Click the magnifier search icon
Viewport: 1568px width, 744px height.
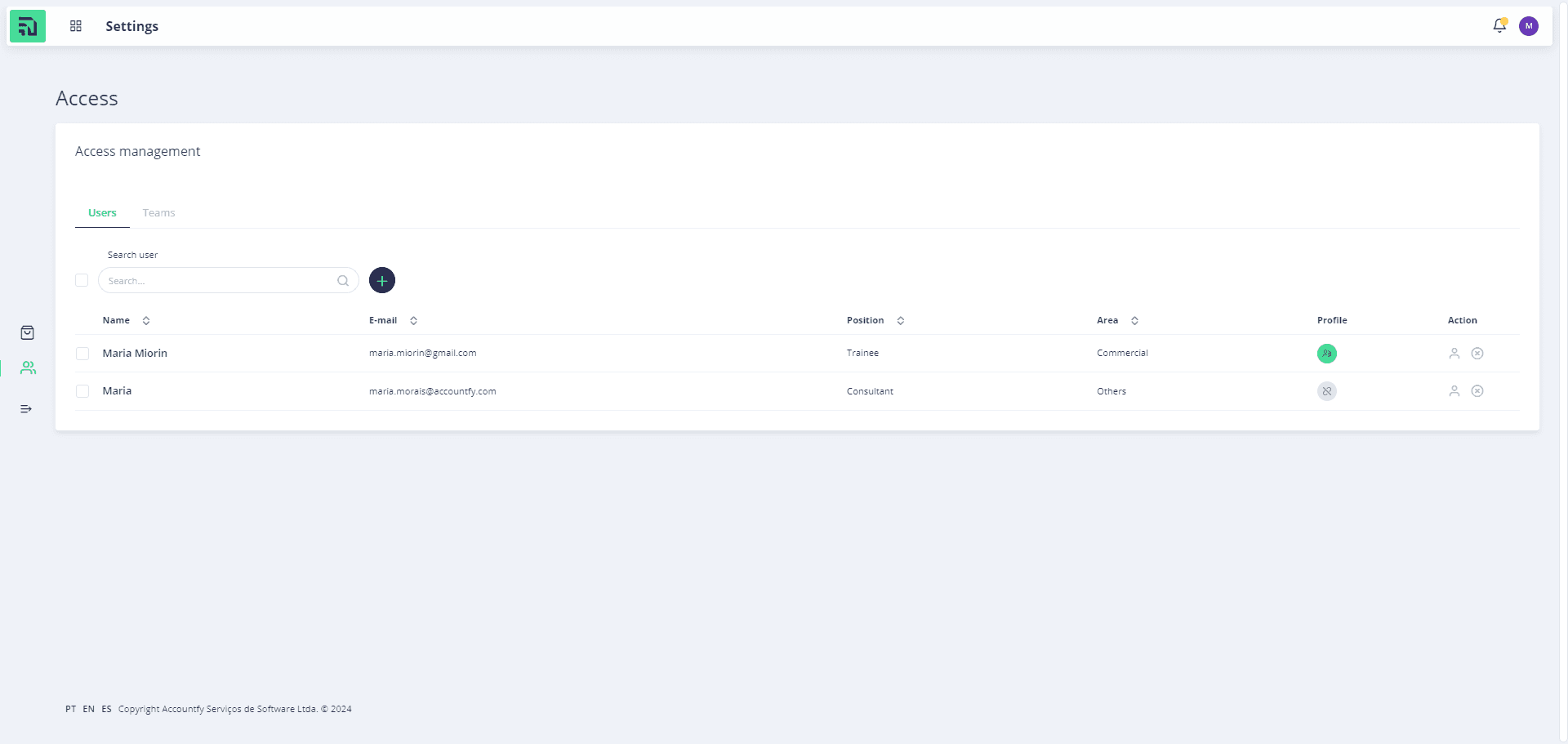(x=343, y=281)
